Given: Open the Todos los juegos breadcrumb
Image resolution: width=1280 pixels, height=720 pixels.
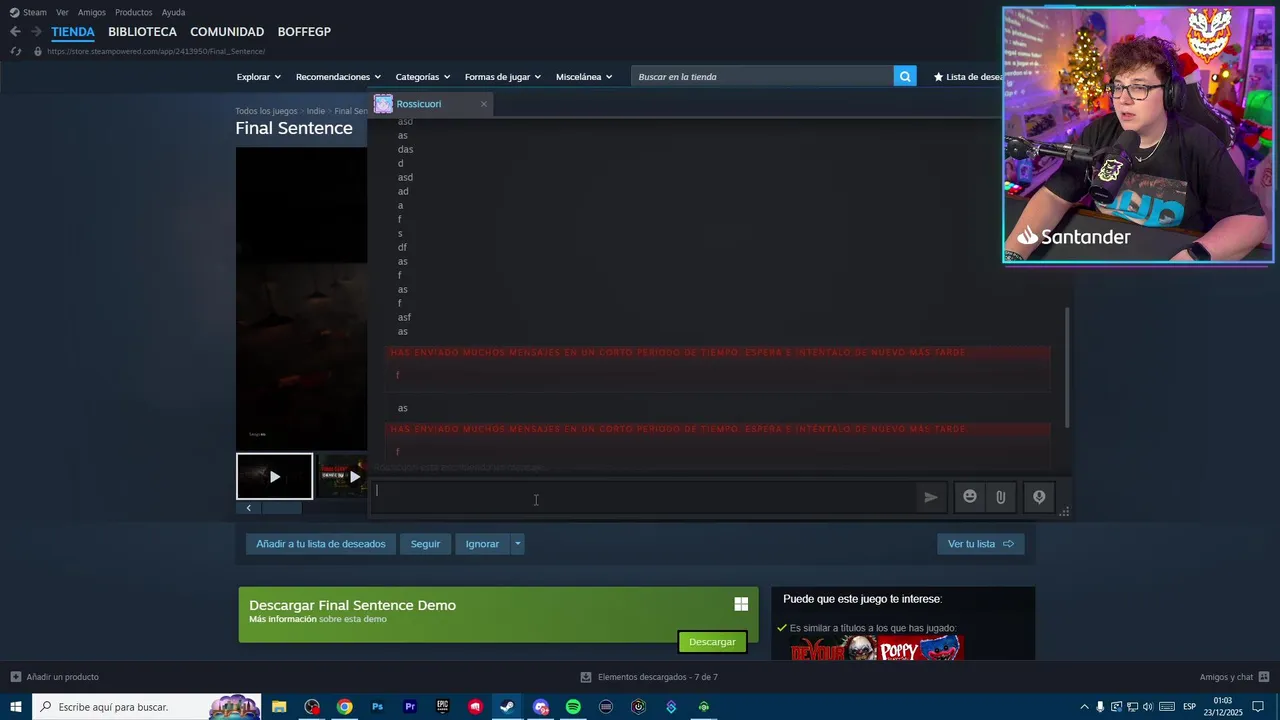Looking at the screenshot, I should tap(266, 111).
